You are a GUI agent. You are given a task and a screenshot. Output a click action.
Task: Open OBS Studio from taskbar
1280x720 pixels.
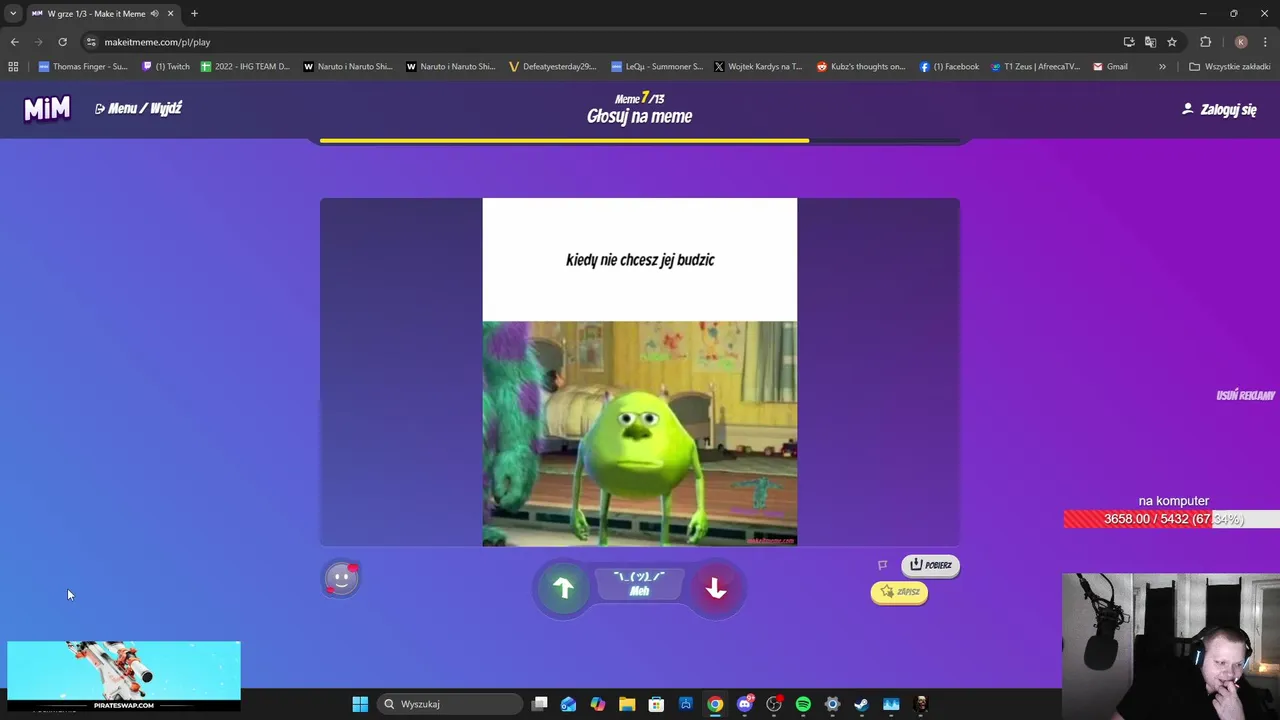click(x=774, y=704)
